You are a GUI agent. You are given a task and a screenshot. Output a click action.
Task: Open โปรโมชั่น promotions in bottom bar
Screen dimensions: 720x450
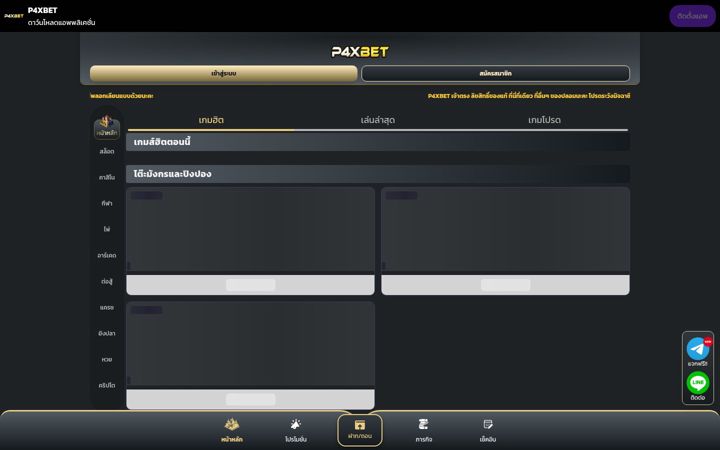point(296,430)
